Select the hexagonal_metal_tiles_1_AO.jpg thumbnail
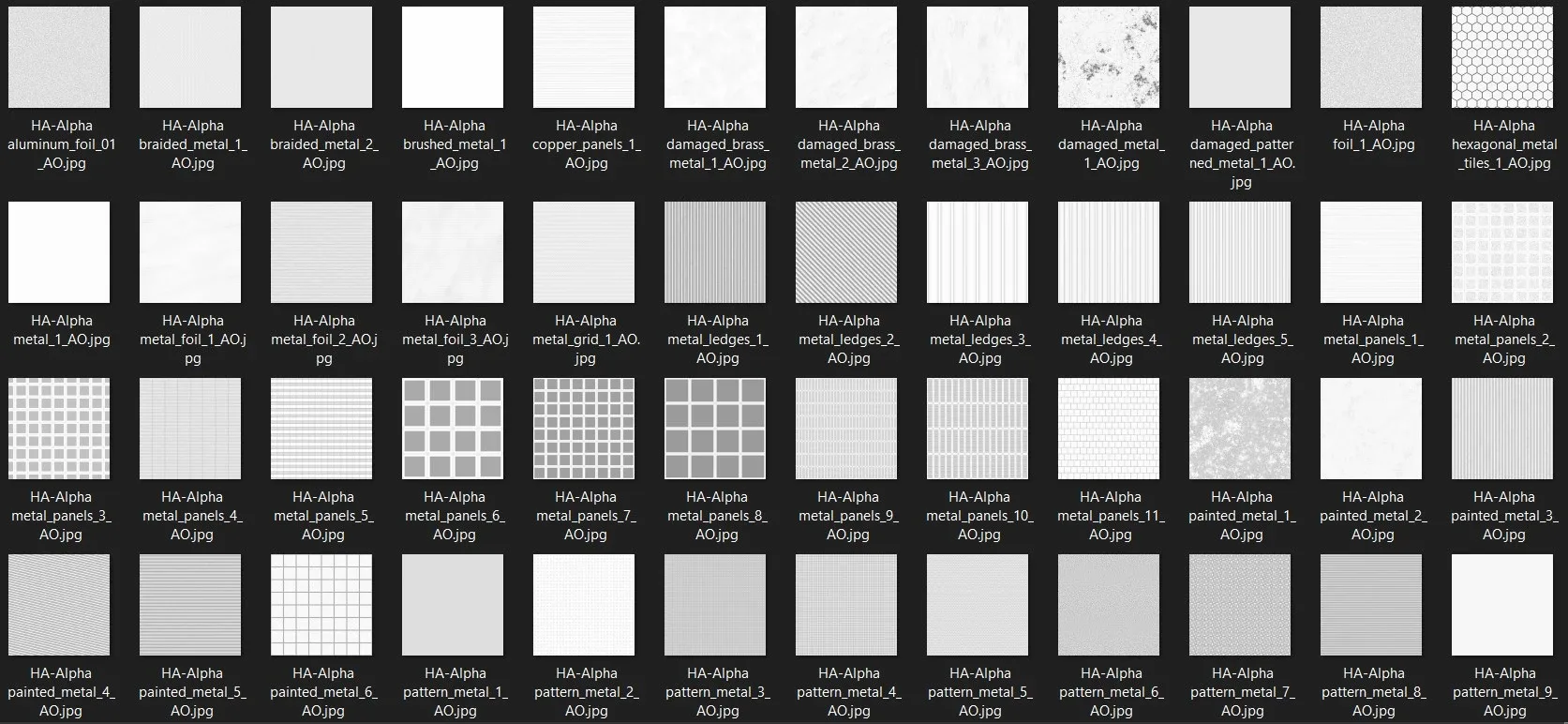1568x724 pixels. [x=1502, y=57]
